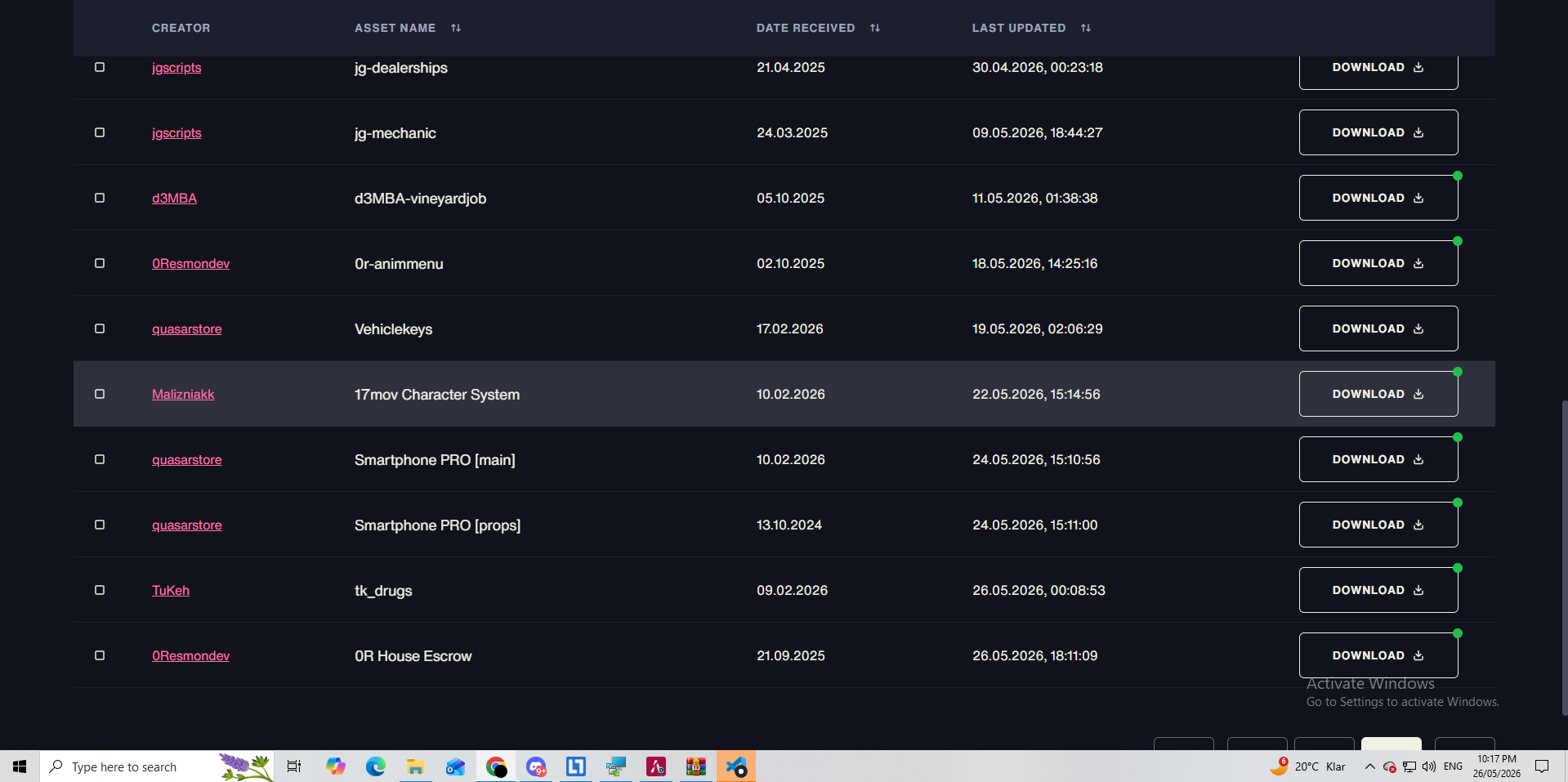Open Discord from the taskbar
The width and height of the screenshot is (1568, 782).
click(x=536, y=766)
